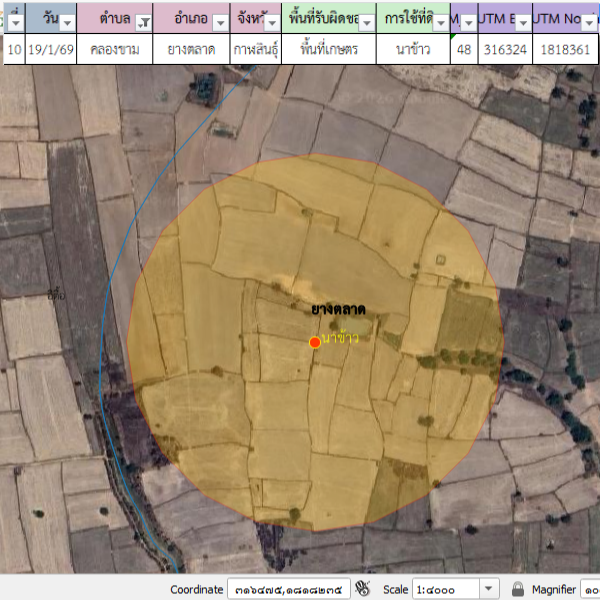The width and height of the screenshot is (600, 600).
Task: Open the จังหวัด column filter dropdown
Action: [270, 21]
